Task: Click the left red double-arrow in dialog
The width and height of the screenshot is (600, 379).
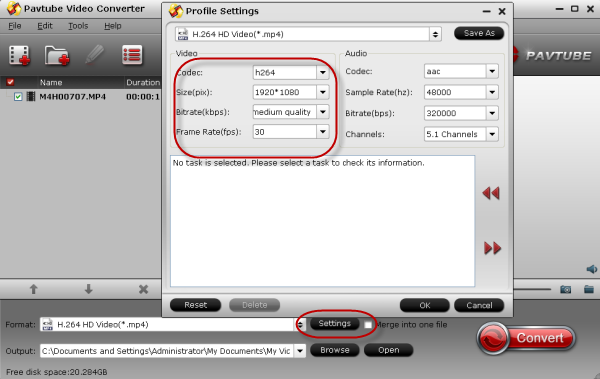Action: coord(491,193)
